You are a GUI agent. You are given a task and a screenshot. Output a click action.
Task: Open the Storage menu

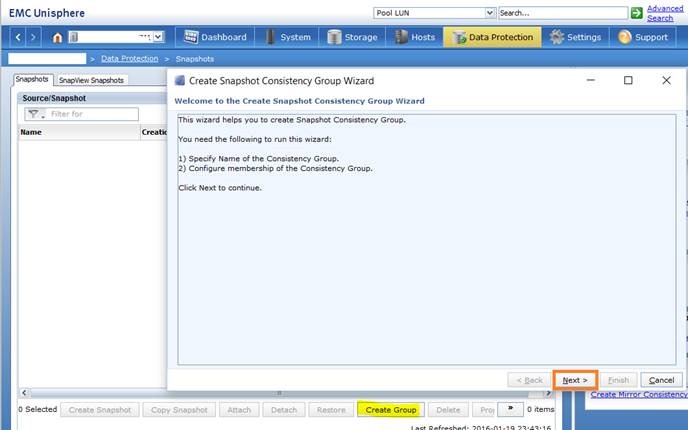point(352,37)
